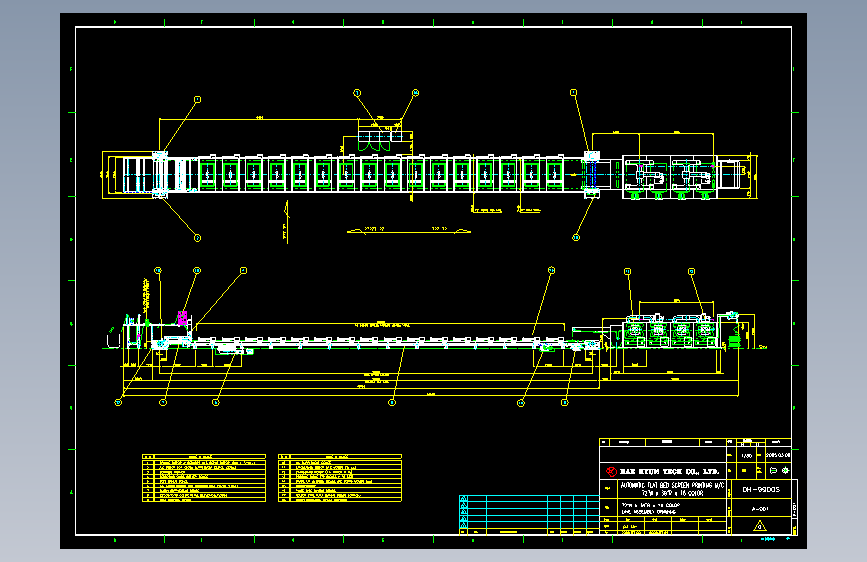The height and width of the screenshot is (562, 867).
Task: Select the date cell reading 2005.03.08
Action: (x=778, y=455)
